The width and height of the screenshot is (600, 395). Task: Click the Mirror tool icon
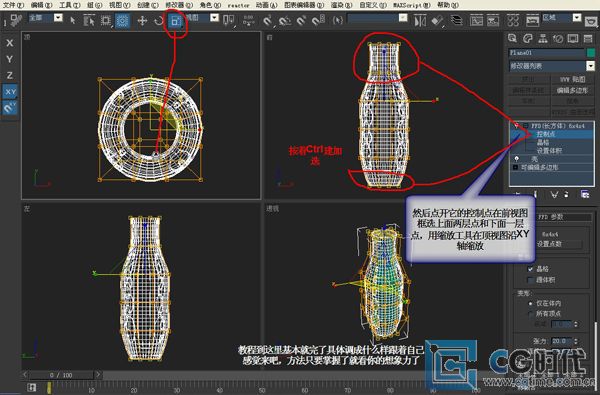420,20
